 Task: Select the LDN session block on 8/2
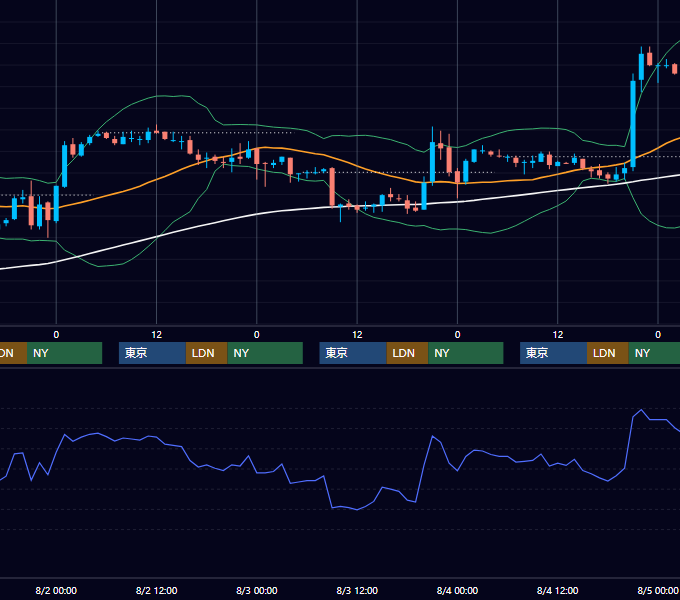(206, 353)
